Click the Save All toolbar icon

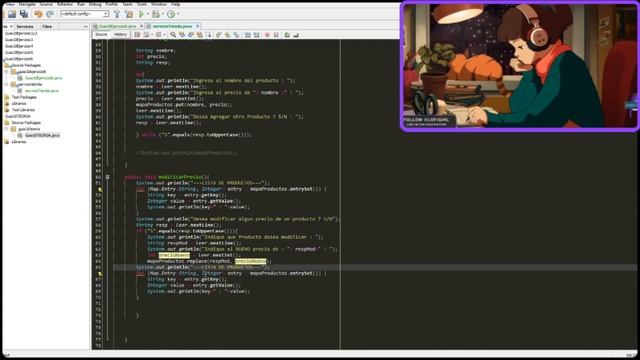(x=24, y=14)
